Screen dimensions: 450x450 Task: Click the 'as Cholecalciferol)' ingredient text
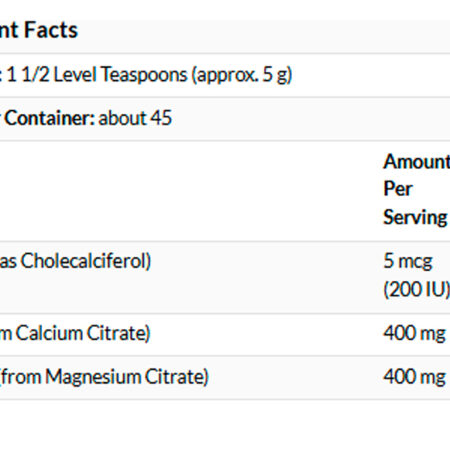coord(75,261)
